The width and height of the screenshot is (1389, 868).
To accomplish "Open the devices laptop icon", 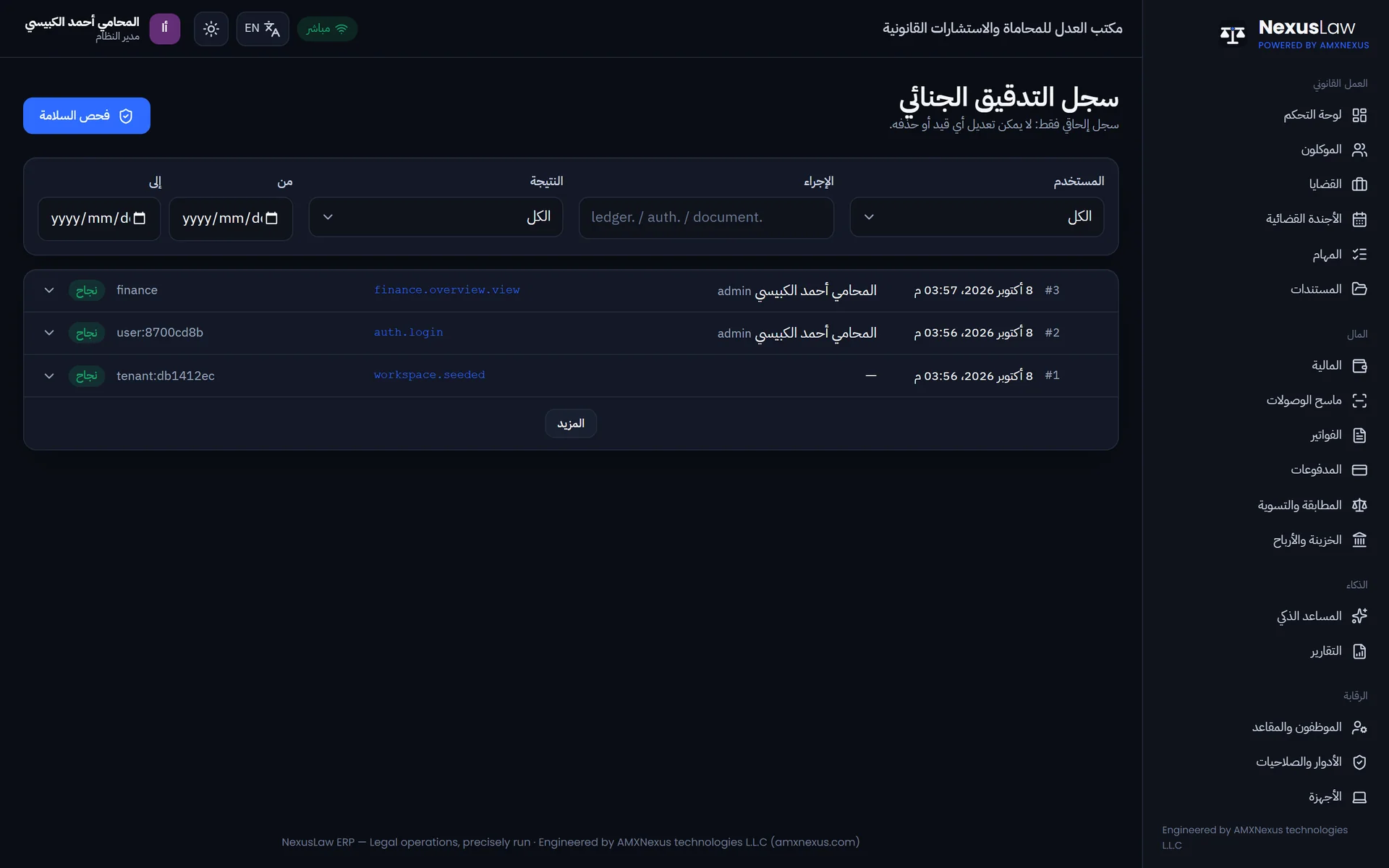I will pos(1359,797).
